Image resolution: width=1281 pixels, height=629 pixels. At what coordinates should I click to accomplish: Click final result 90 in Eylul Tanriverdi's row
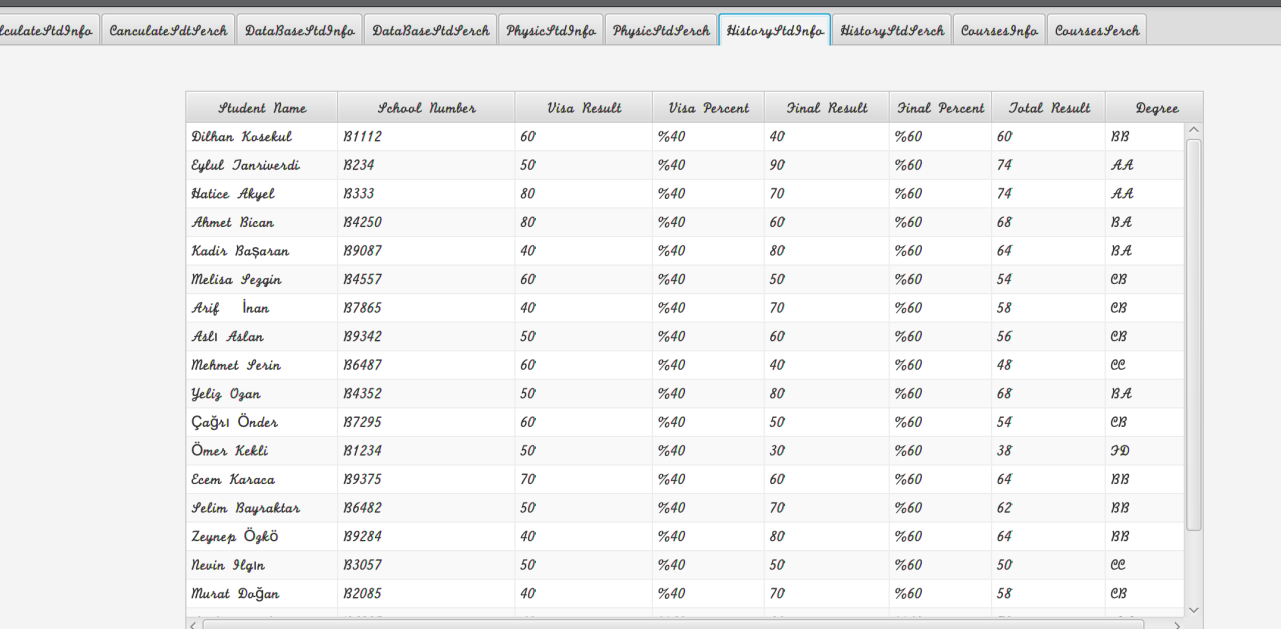tap(777, 165)
